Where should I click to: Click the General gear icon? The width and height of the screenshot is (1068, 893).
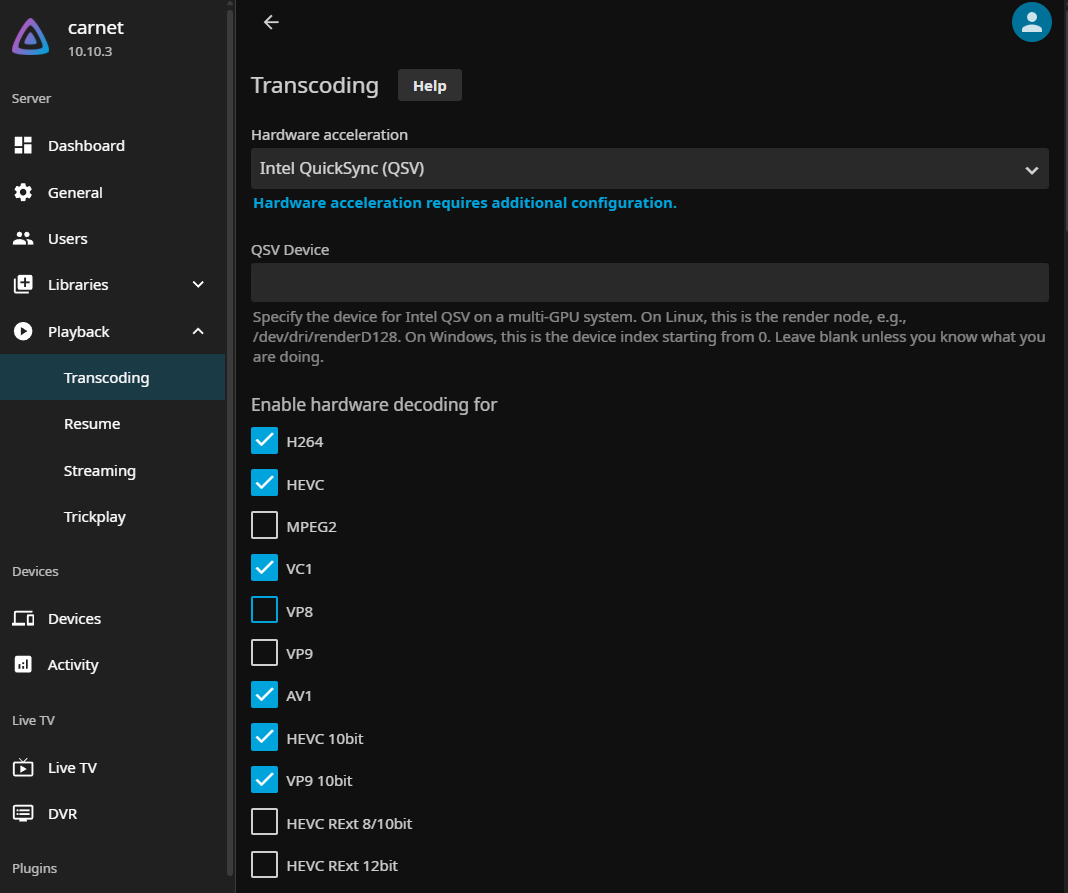23,192
